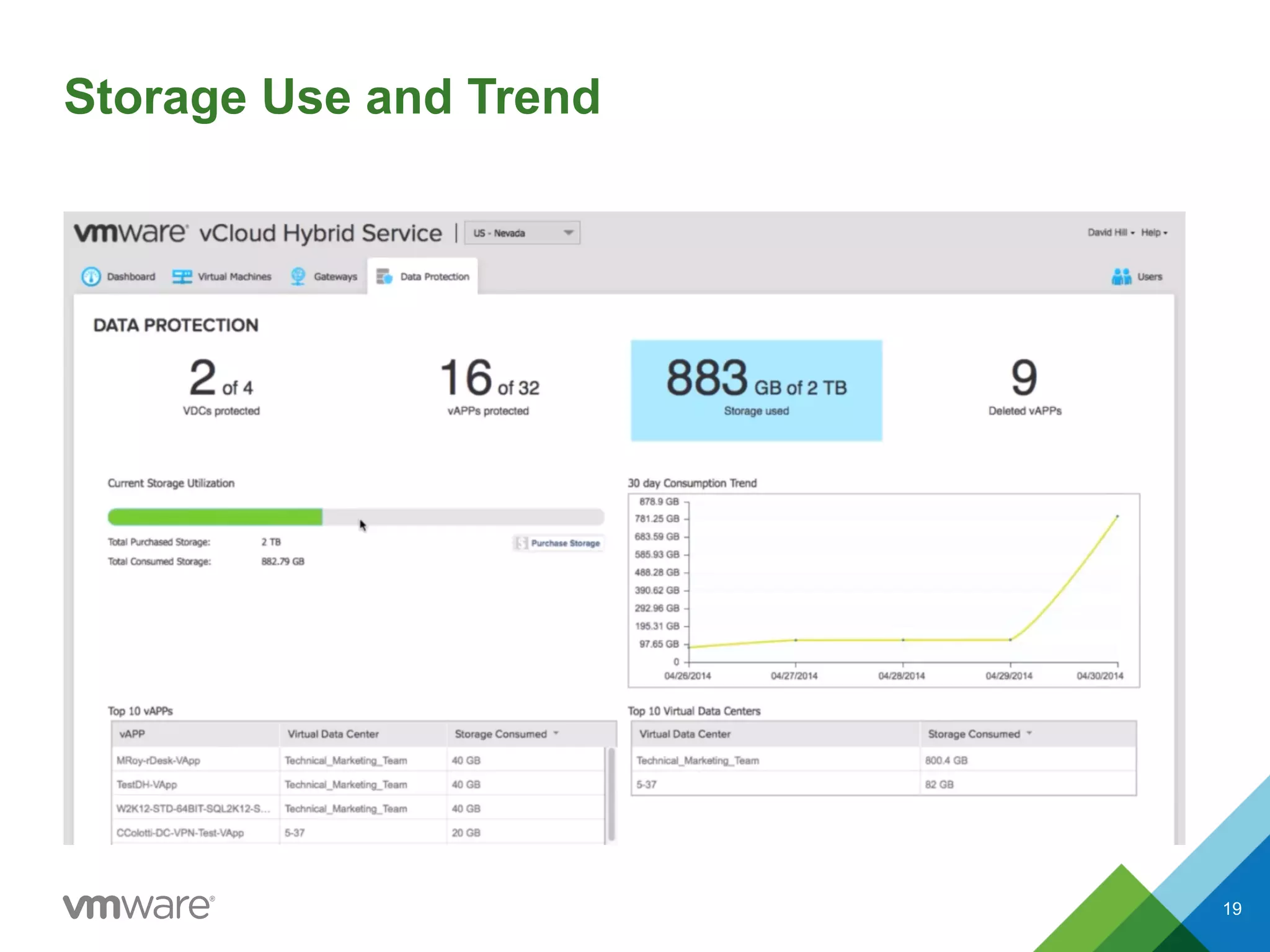
Task: Open the Gateways tab
Action: click(324, 276)
